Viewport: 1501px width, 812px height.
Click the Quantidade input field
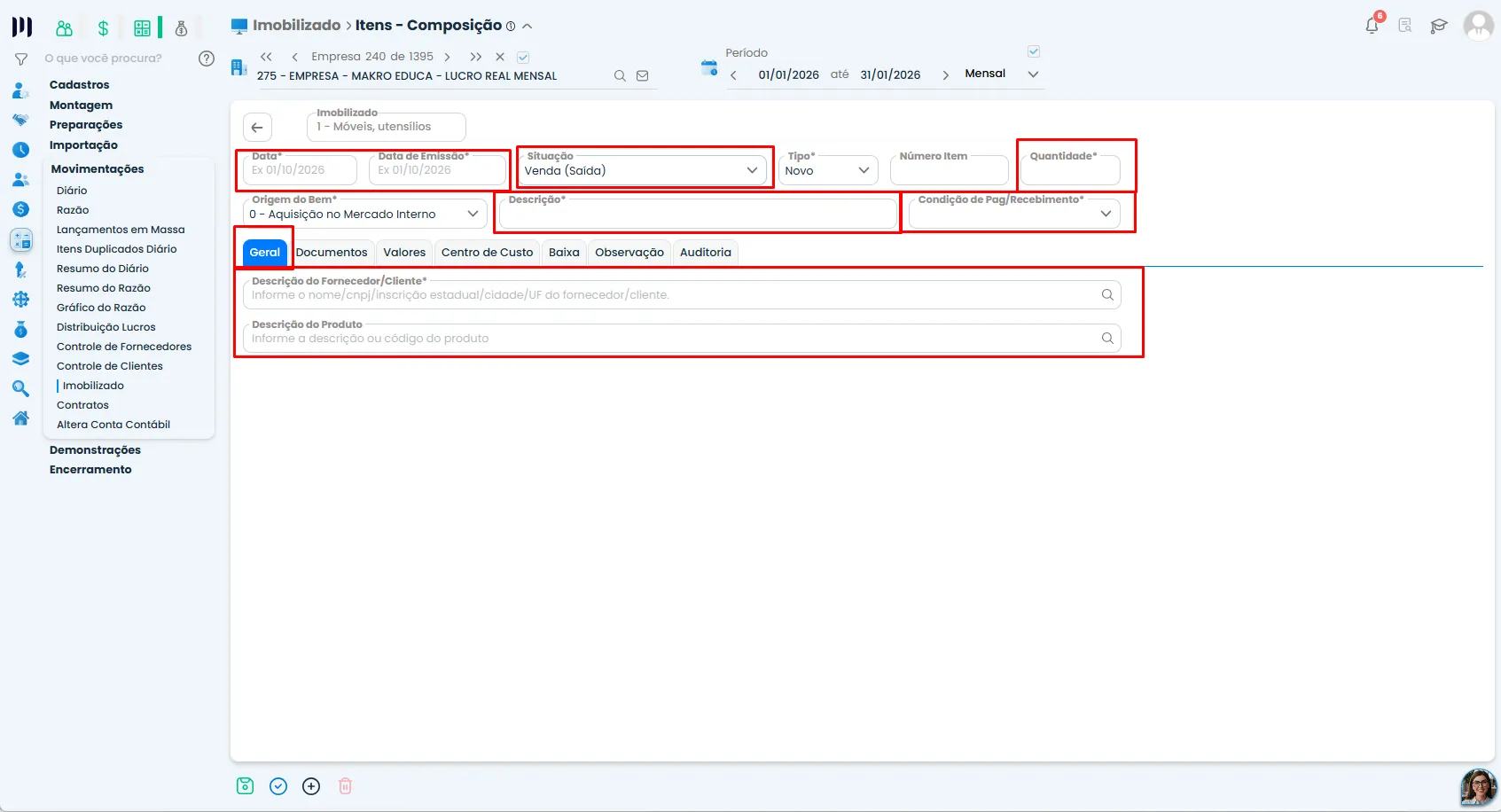1070,170
